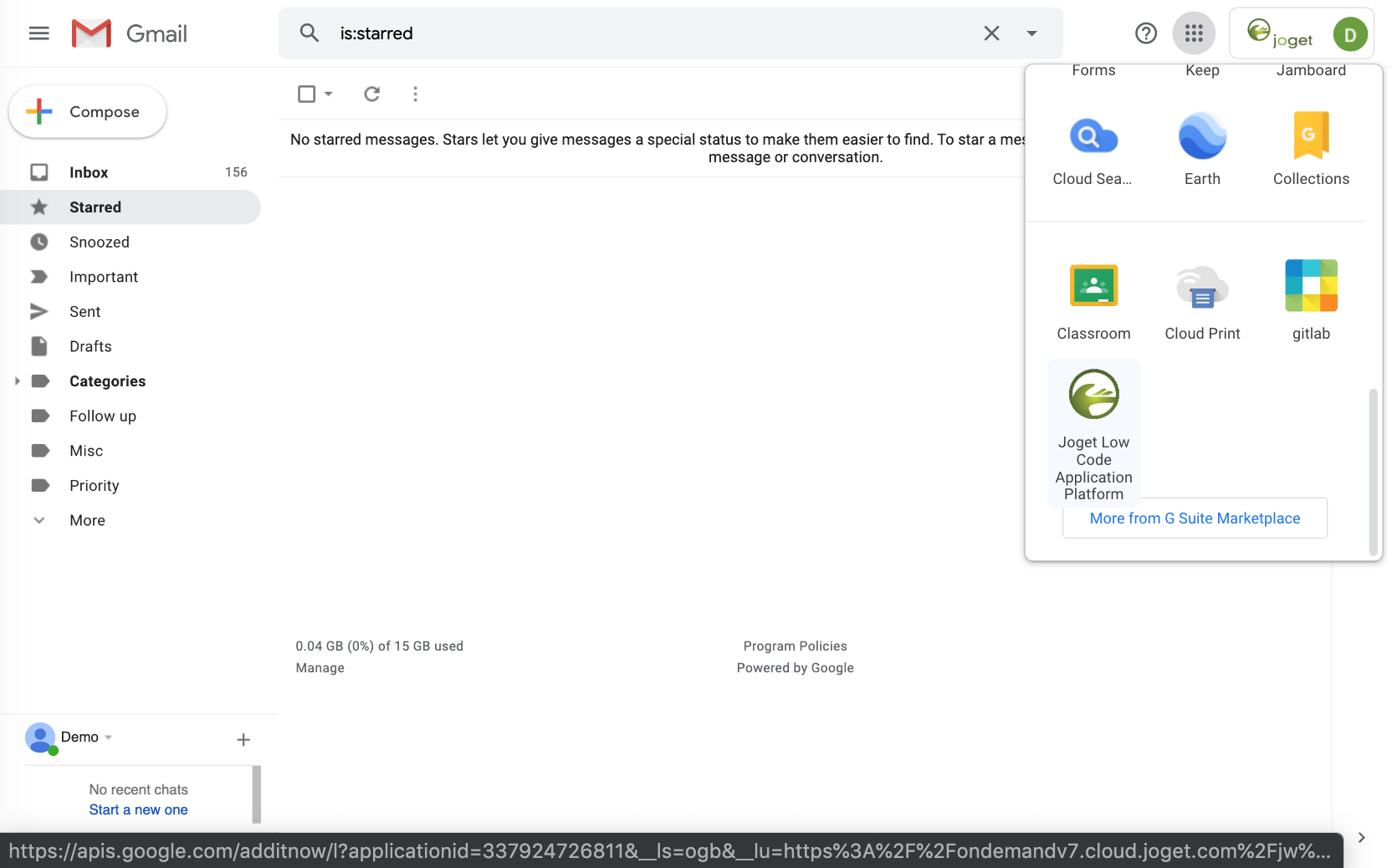Open the Forms app label
The width and height of the screenshot is (1392, 868).
pyautogui.click(x=1093, y=70)
